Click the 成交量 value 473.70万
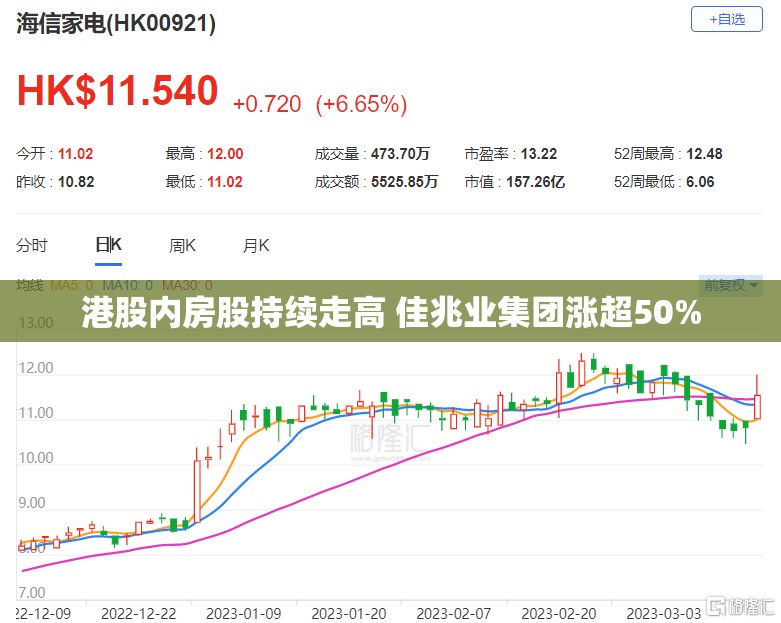This screenshot has width=781, height=623. coord(400,153)
